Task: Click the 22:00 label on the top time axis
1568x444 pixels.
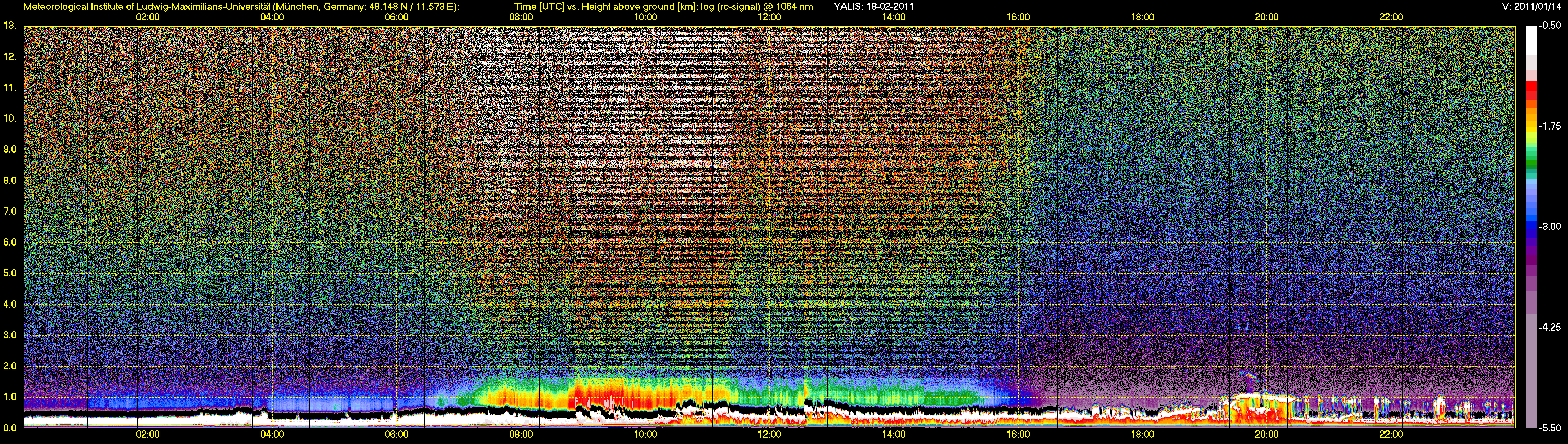Action: (x=1391, y=17)
